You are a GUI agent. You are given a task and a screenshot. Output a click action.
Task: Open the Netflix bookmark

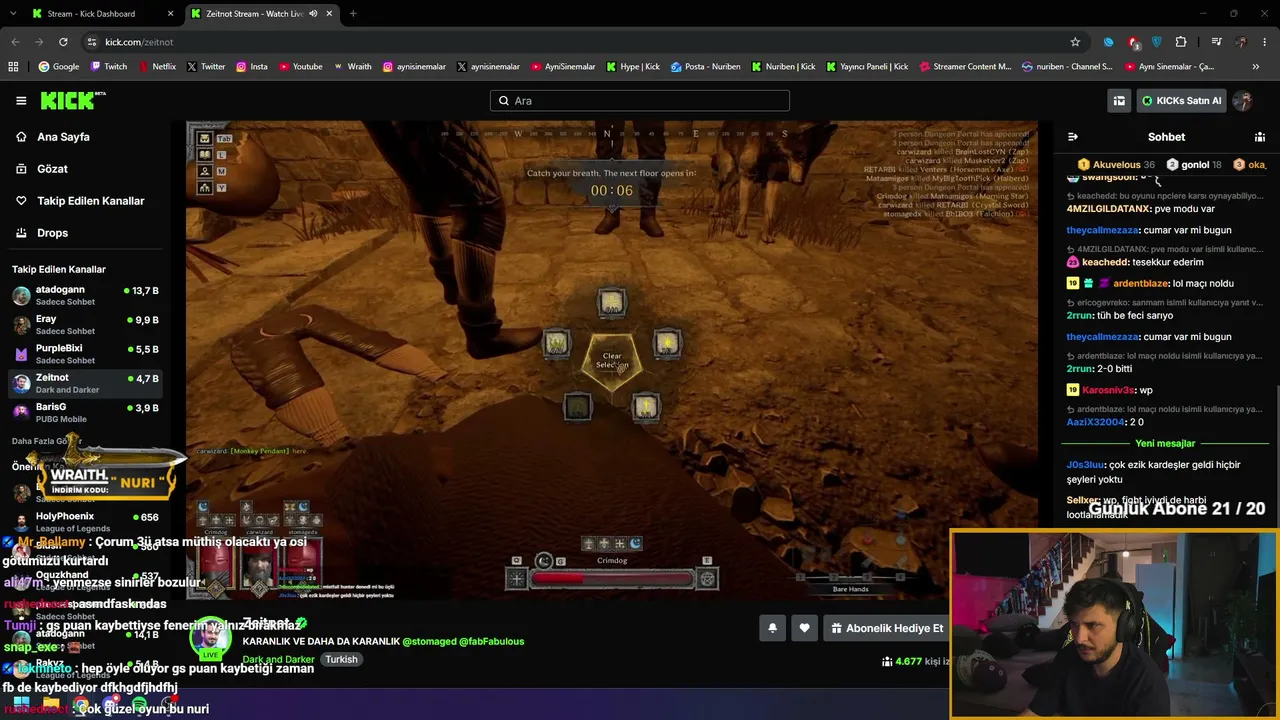[x=156, y=67]
